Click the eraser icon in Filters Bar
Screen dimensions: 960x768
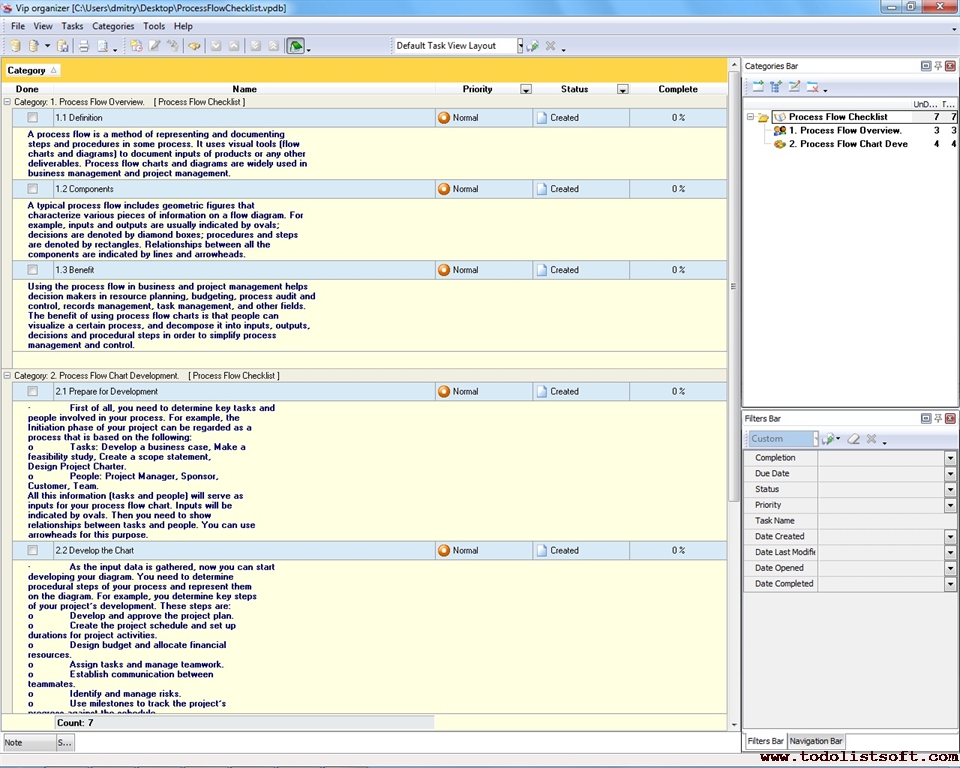[x=853, y=439]
